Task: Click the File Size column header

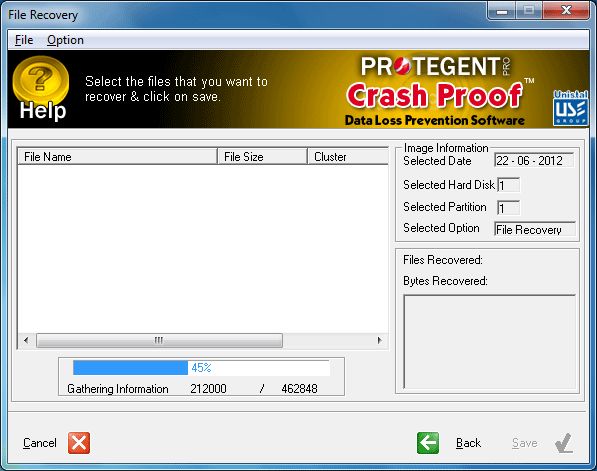Action: tap(262, 156)
